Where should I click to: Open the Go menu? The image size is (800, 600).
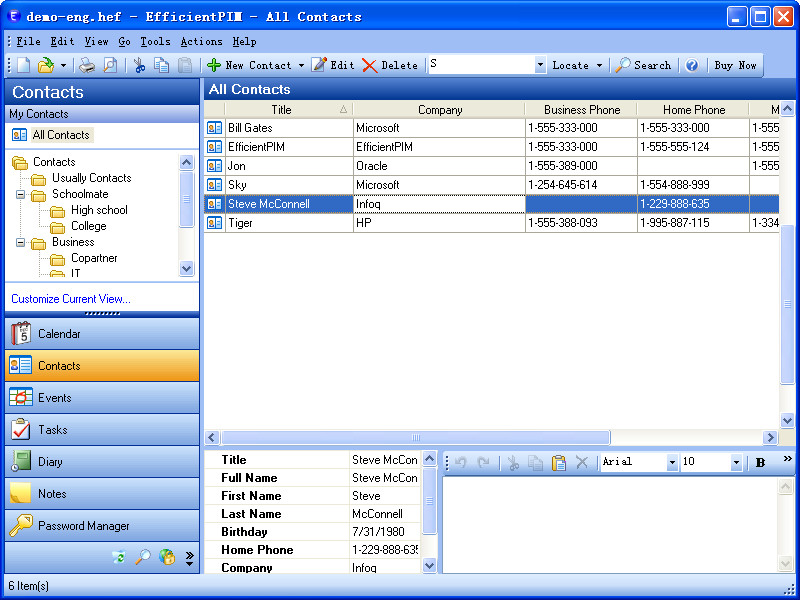[x=124, y=41]
